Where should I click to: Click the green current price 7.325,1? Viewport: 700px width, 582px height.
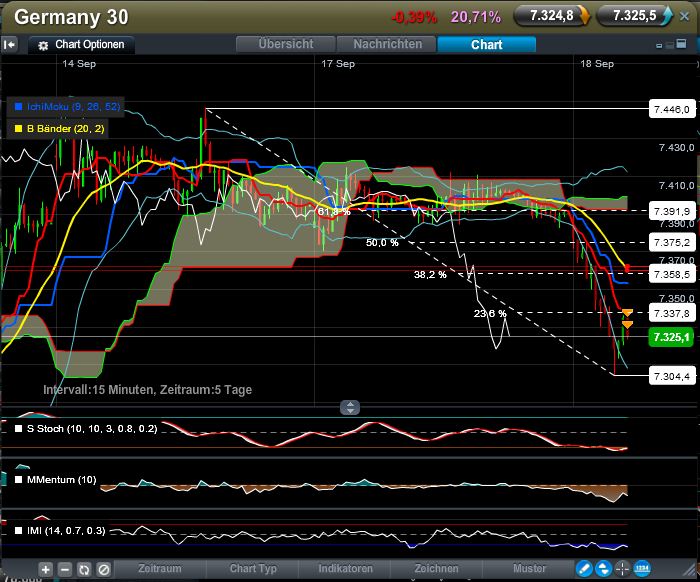coord(671,337)
